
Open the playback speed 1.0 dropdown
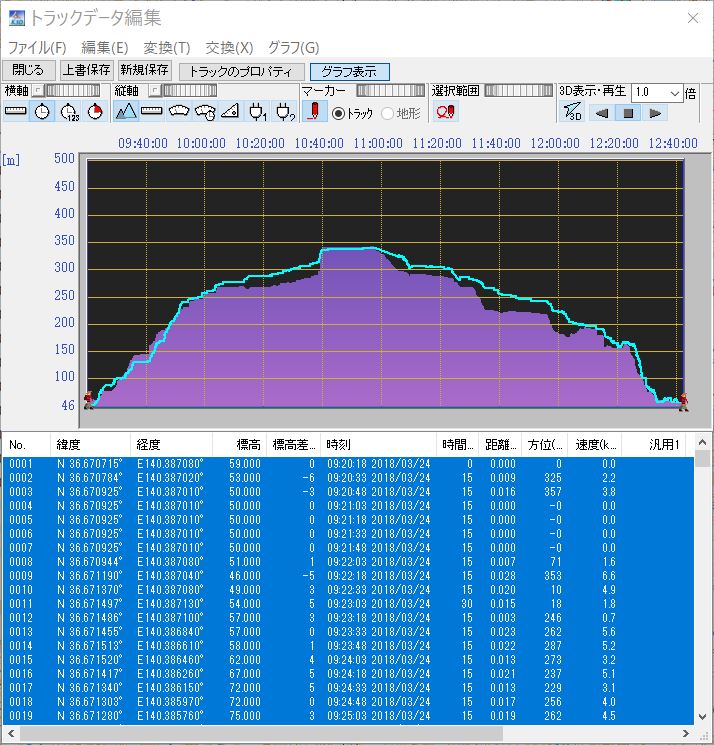674,93
